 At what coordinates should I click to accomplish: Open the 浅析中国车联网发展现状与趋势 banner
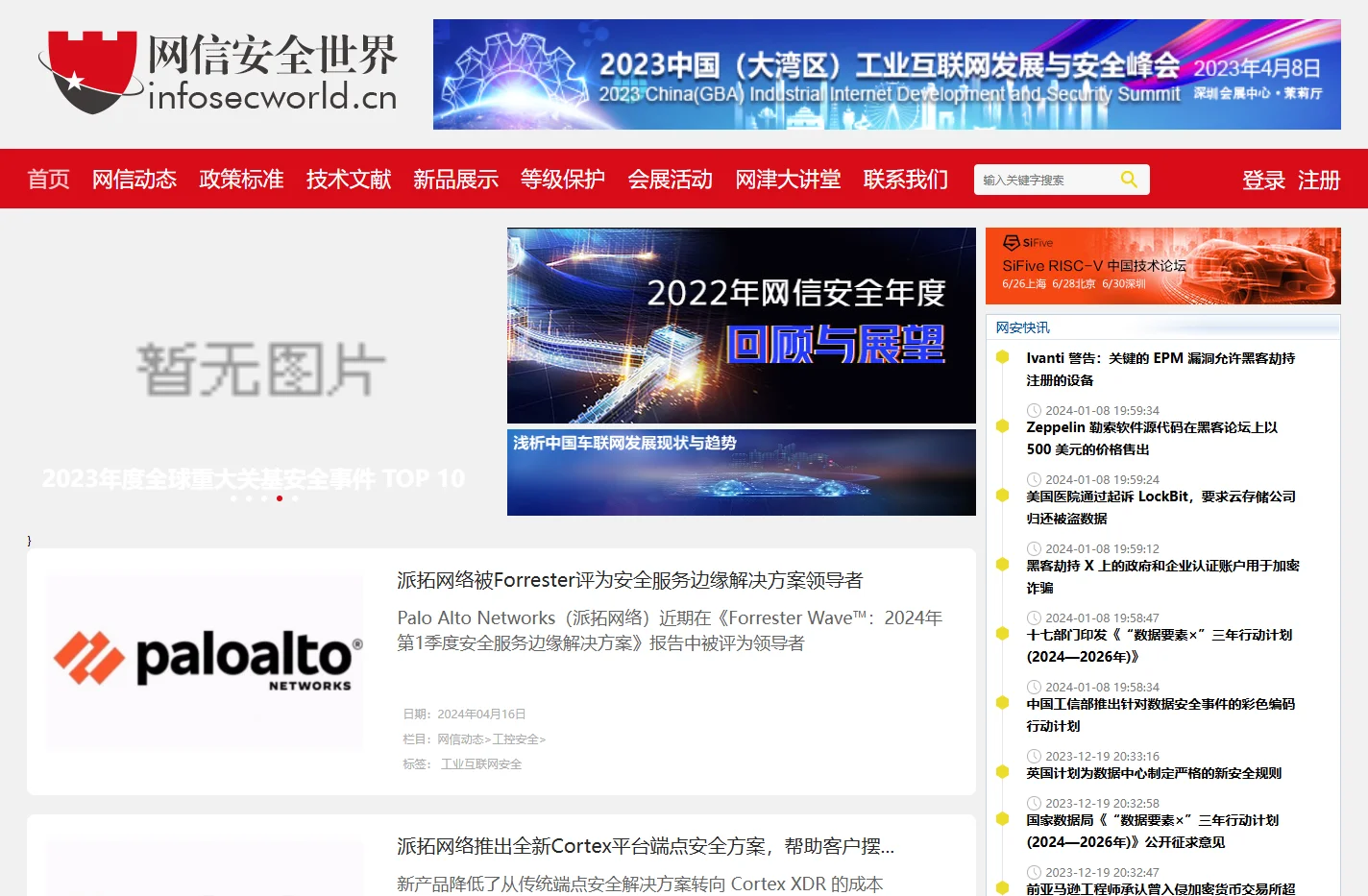point(742,472)
